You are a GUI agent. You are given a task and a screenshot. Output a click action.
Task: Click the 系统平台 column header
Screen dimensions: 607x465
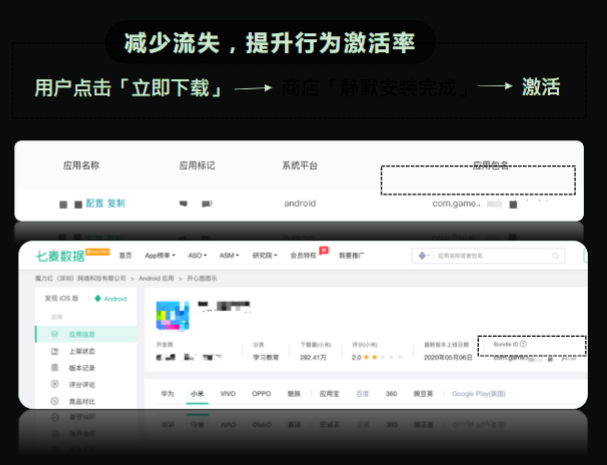tap(300, 166)
